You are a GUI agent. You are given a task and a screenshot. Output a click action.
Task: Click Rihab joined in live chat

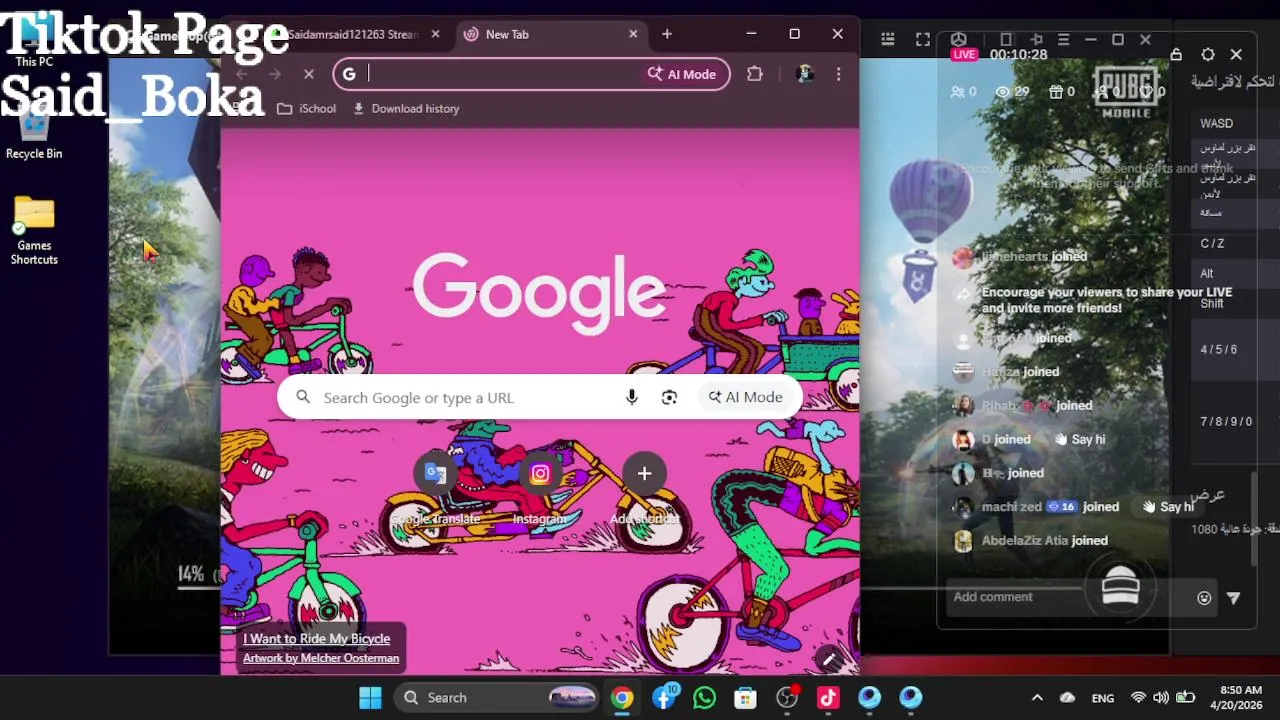coord(1036,405)
